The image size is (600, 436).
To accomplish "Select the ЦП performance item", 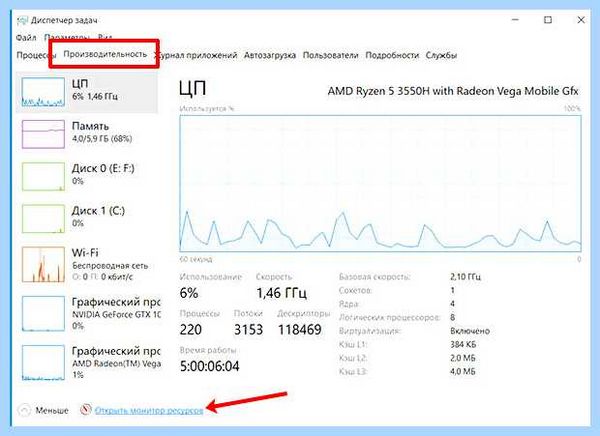I will pos(87,91).
